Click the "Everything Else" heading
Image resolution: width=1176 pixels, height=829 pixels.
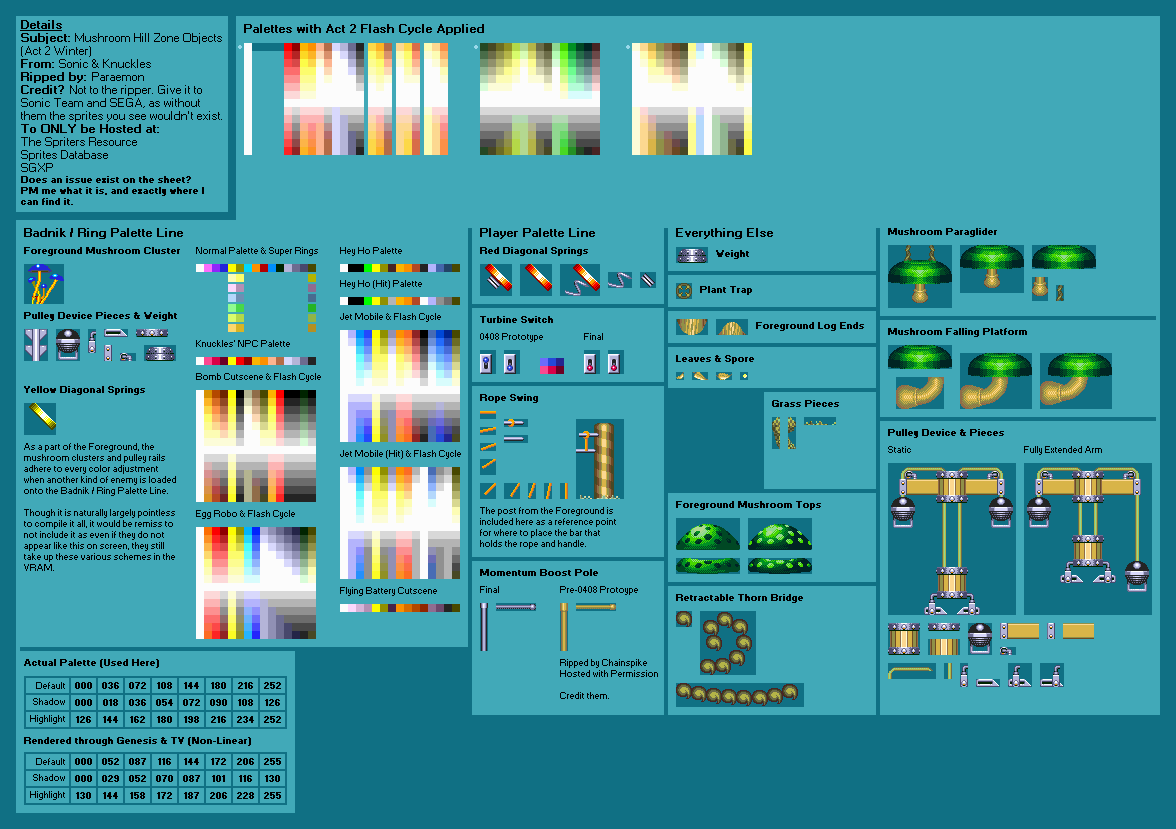click(x=724, y=233)
